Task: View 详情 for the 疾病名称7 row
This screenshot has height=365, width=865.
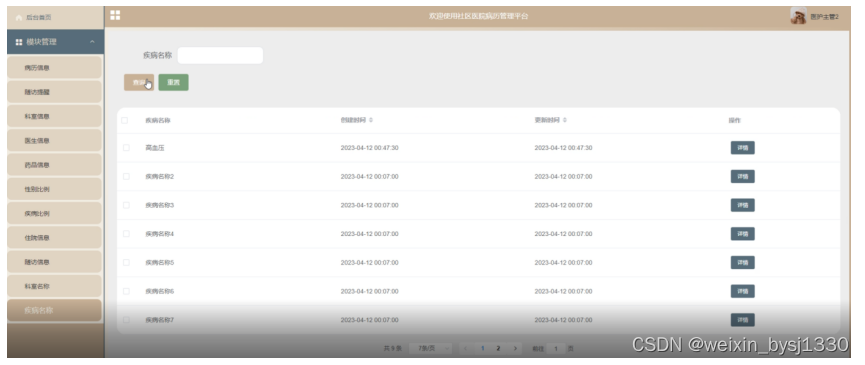Action: coord(743,320)
